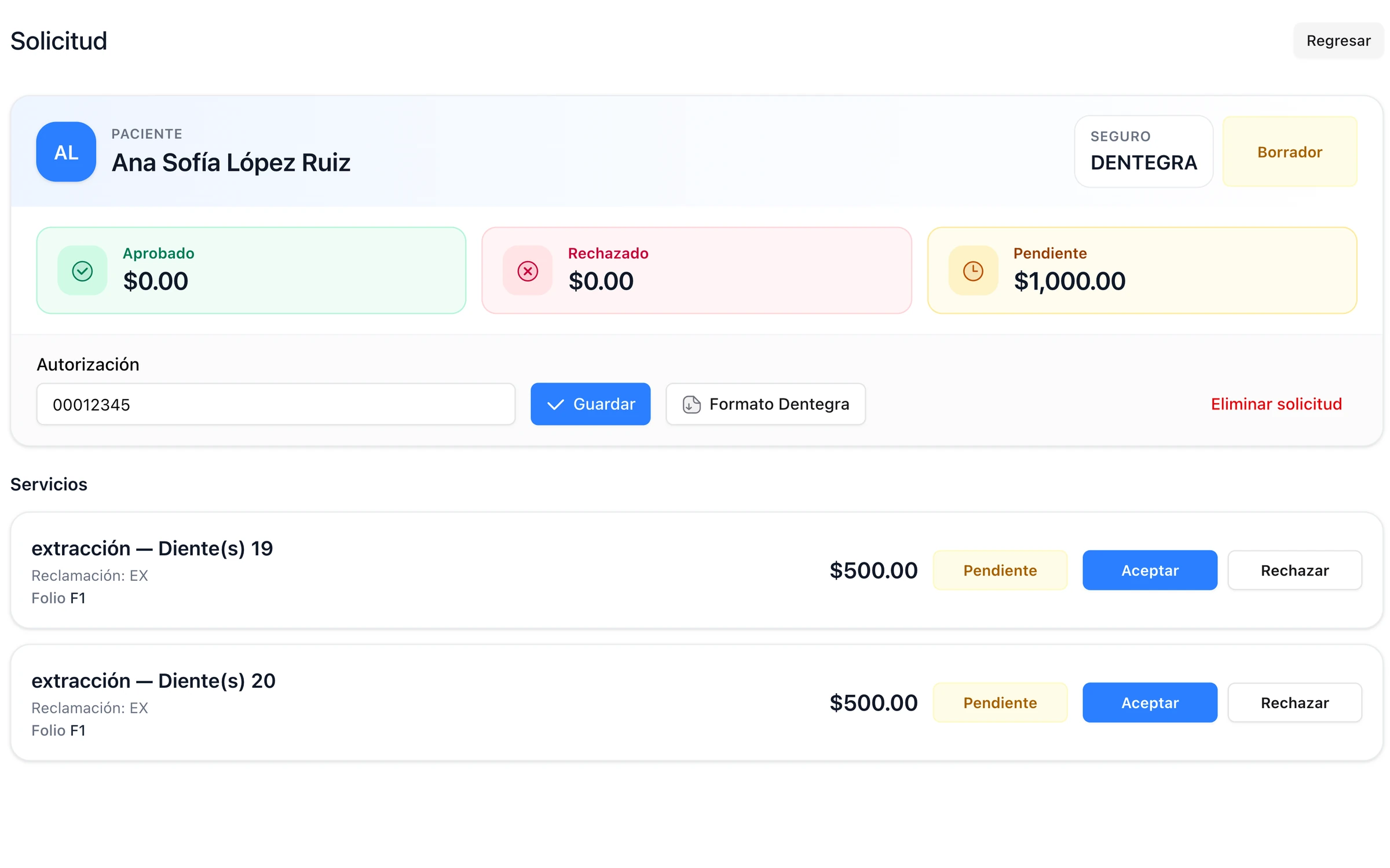The height and width of the screenshot is (868, 1390).
Task: Go back with the Regresar button
Action: click(x=1338, y=41)
